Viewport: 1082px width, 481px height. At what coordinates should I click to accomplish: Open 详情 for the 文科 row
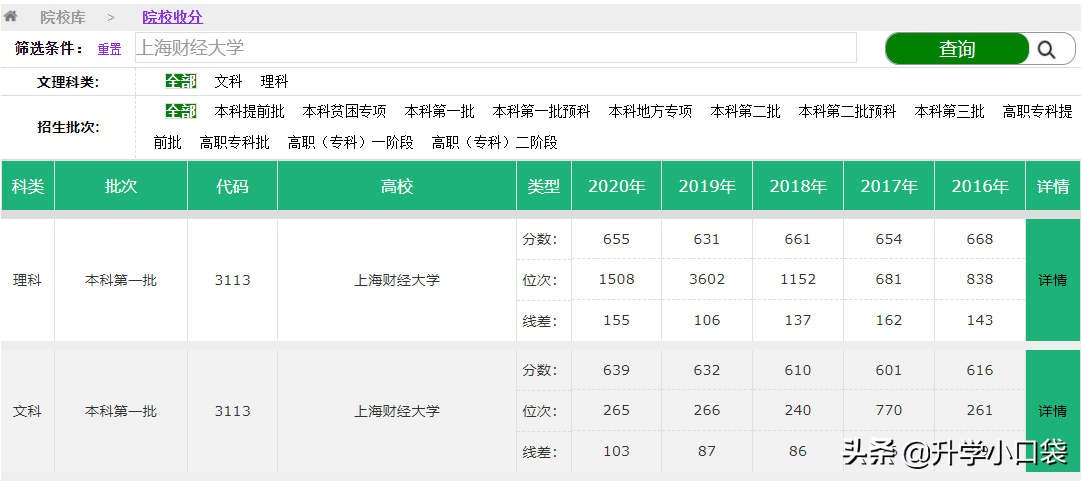(1053, 411)
